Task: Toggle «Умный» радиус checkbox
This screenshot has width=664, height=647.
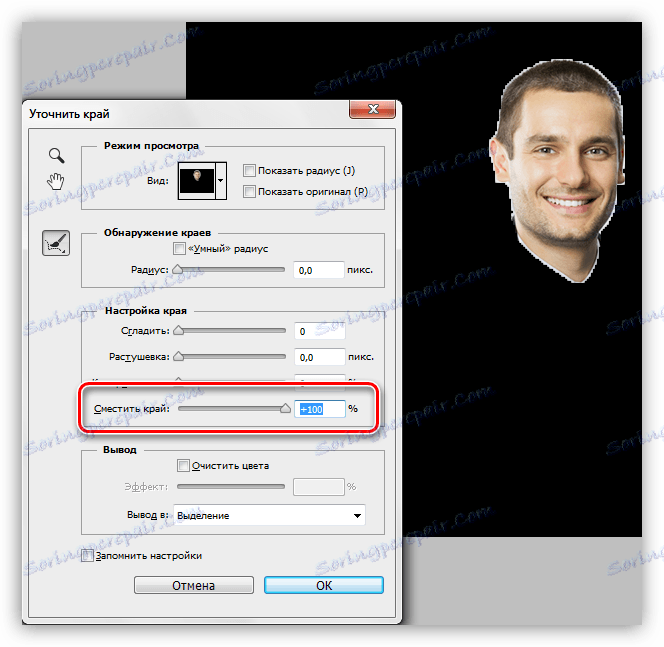Action: (x=179, y=249)
